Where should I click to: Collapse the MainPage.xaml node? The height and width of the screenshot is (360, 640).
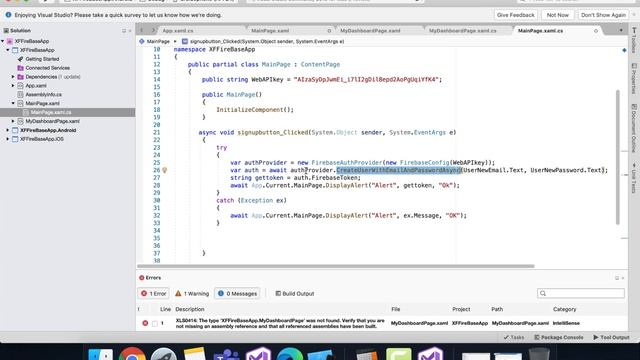tap(13, 103)
